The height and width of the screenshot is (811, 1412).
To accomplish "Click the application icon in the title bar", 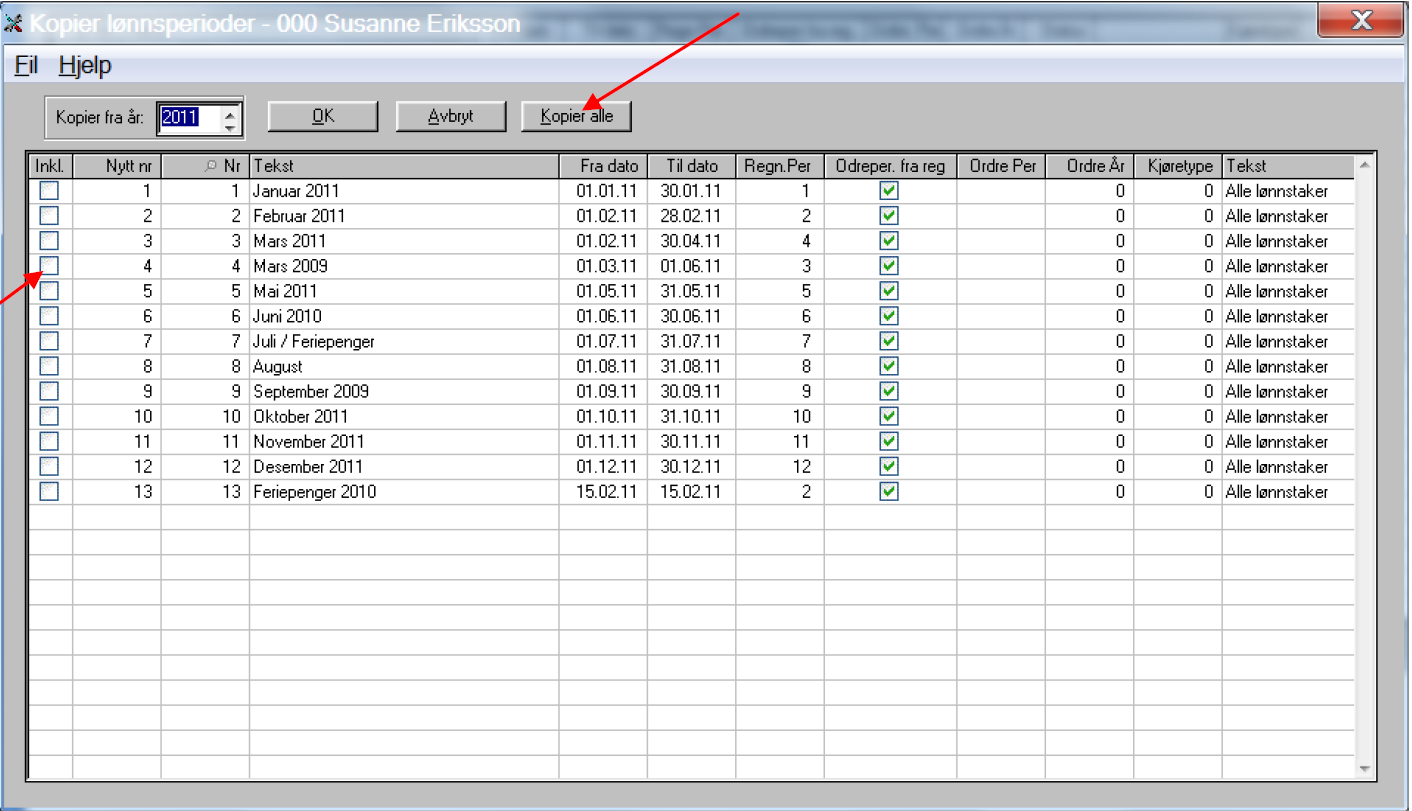I will [14, 22].
